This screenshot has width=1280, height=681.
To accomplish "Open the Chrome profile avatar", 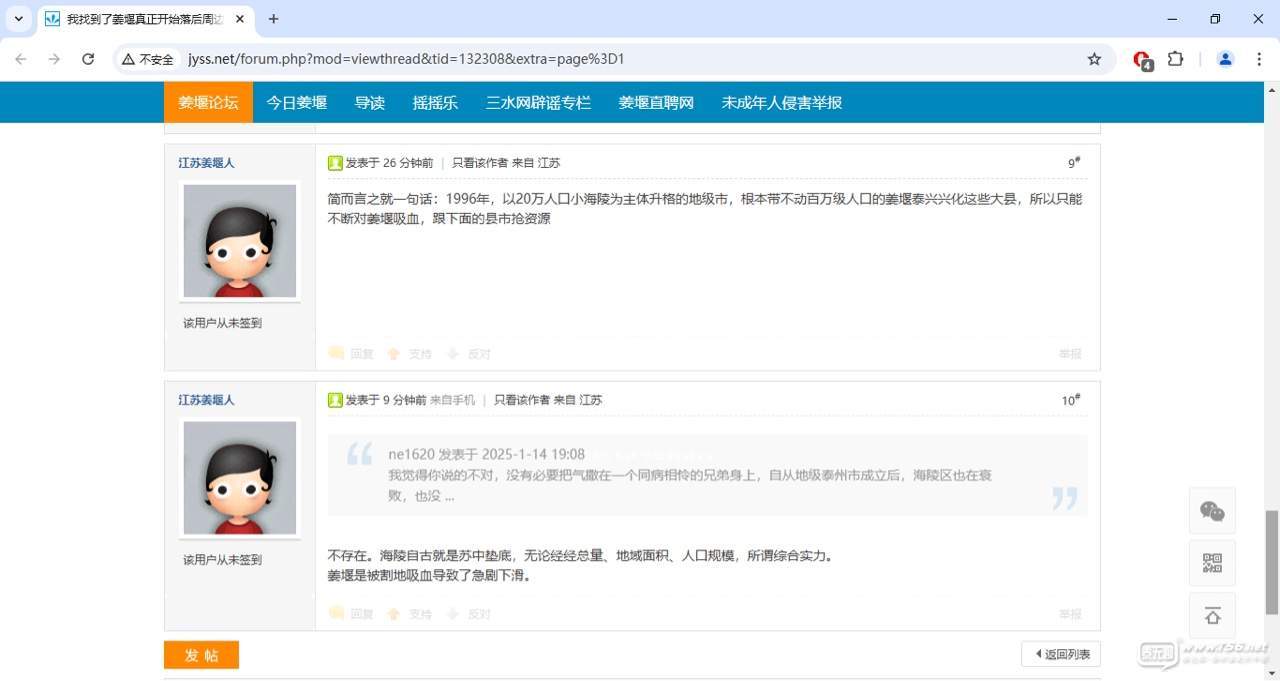I will pyautogui.click(x=1225, y=59).
